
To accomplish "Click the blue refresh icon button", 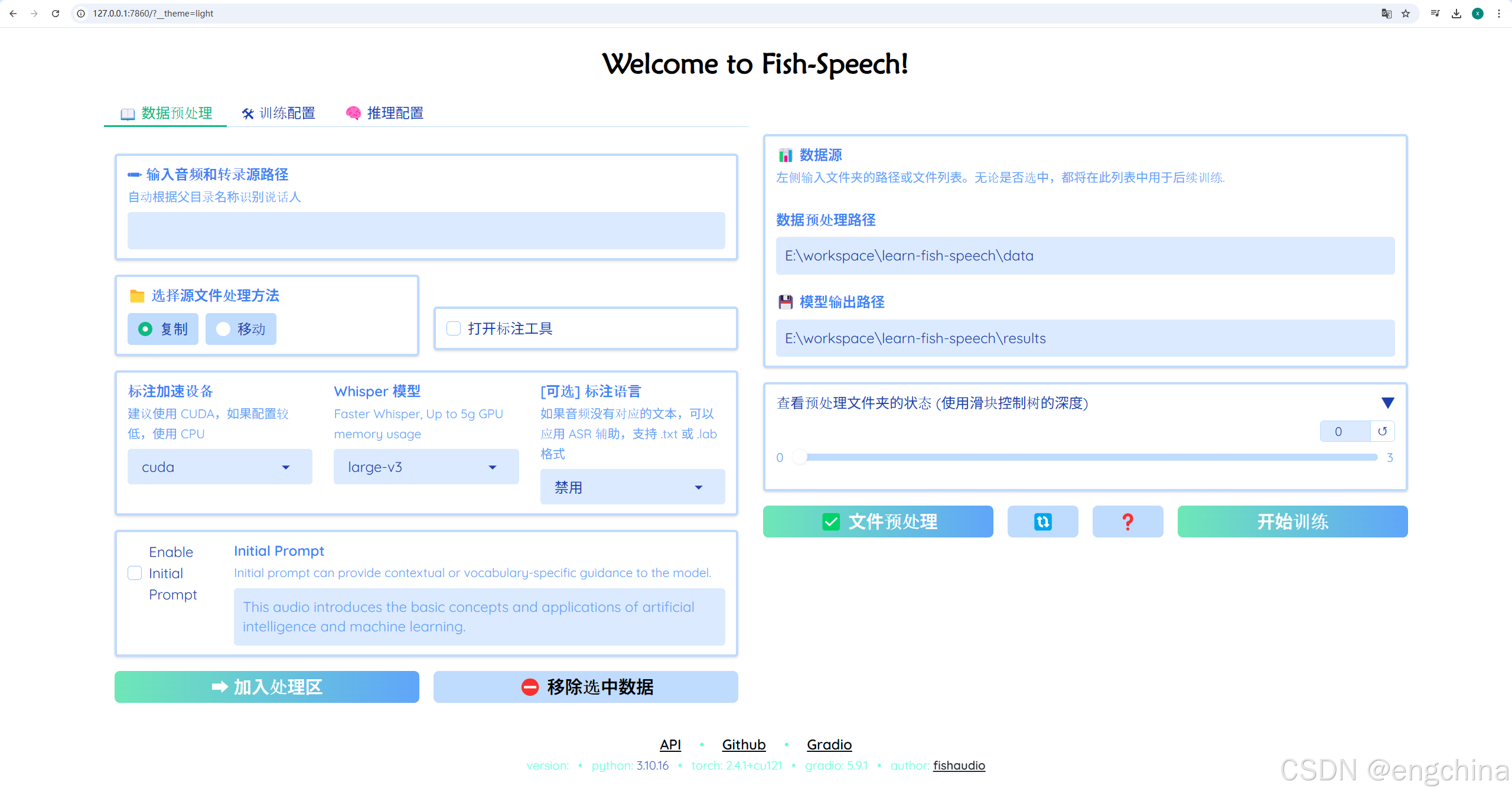I will pyautogui.click(x=1042, y=522).
